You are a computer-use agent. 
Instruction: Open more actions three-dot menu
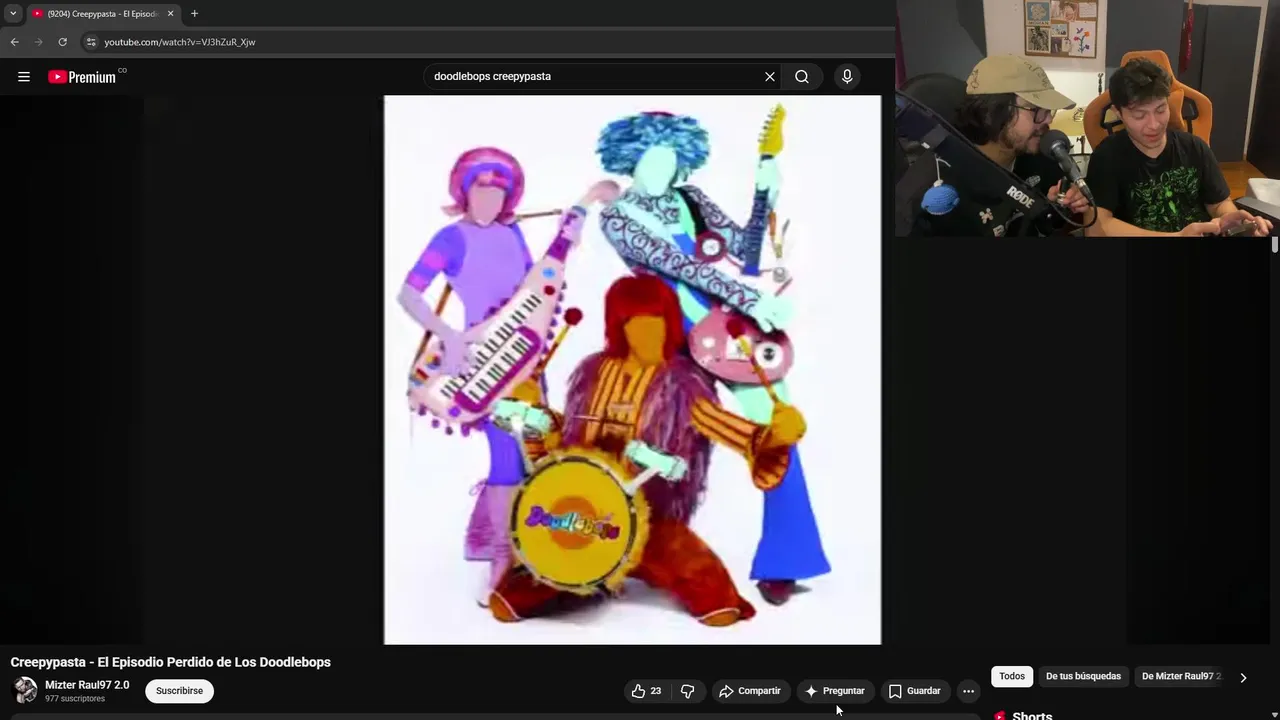point(968,691)
